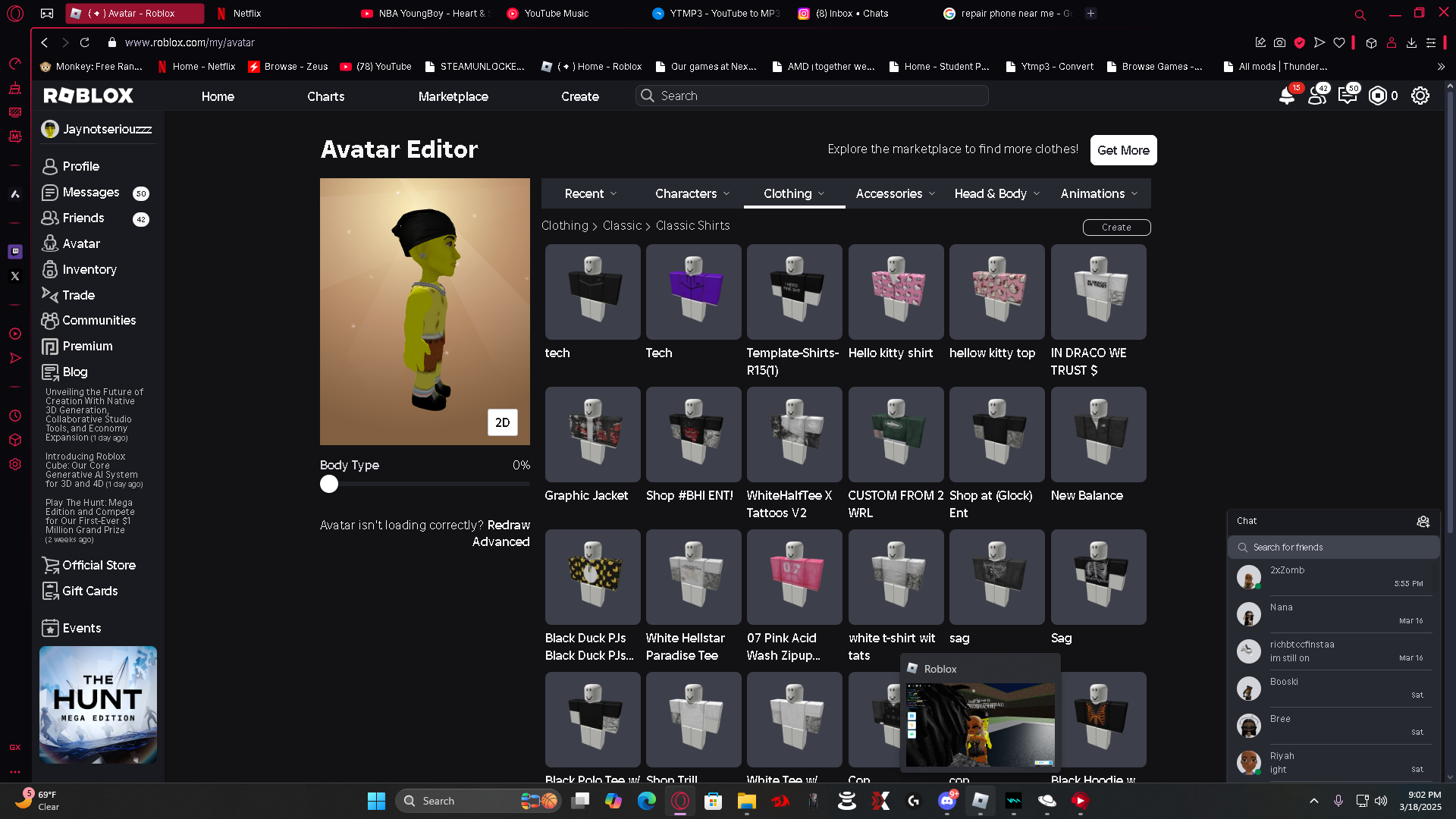
Task: Toggle avatar preview to 2D
Action: 502,422
